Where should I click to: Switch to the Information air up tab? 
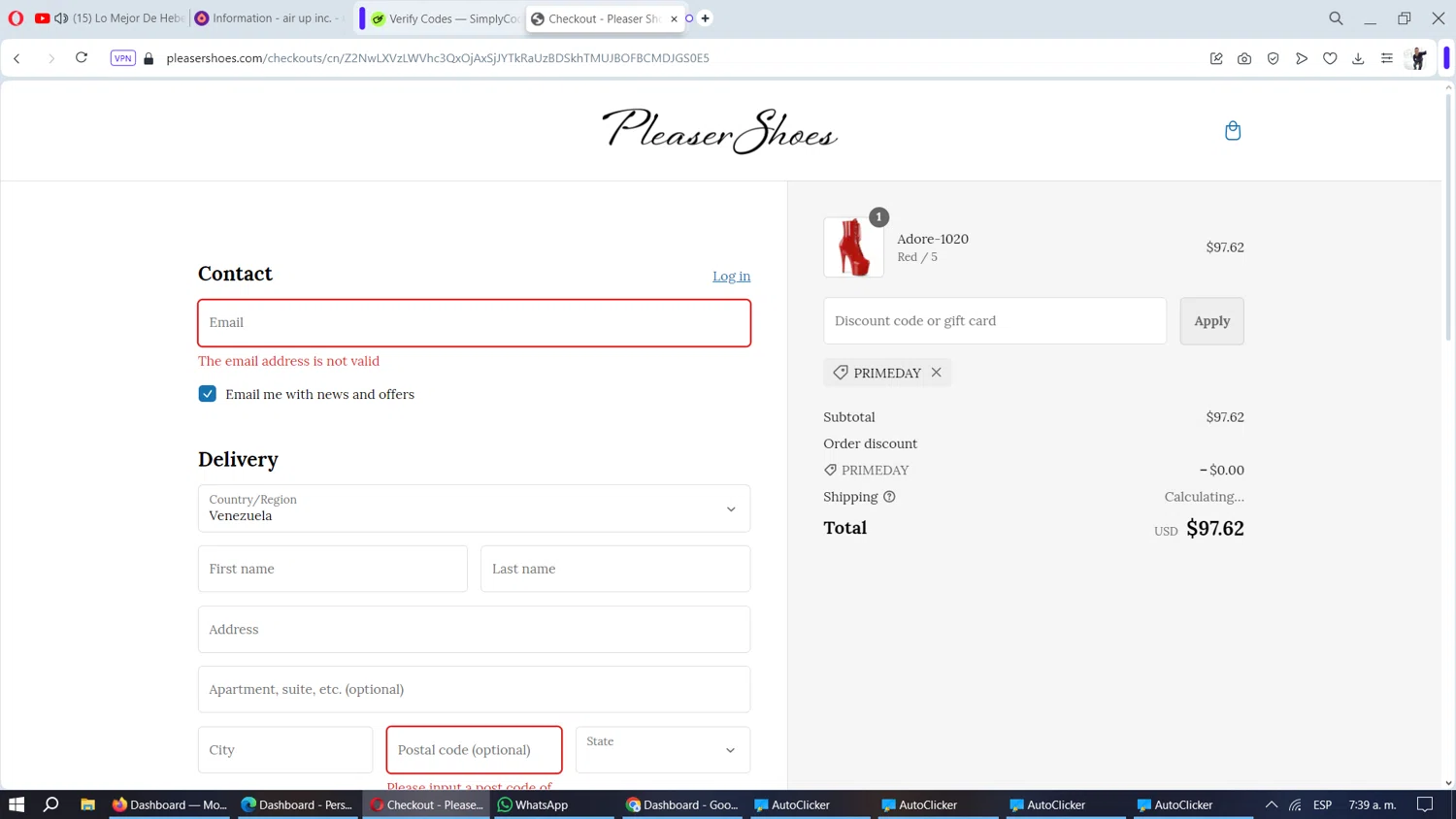pyautogui.click(x=269, y=18)
